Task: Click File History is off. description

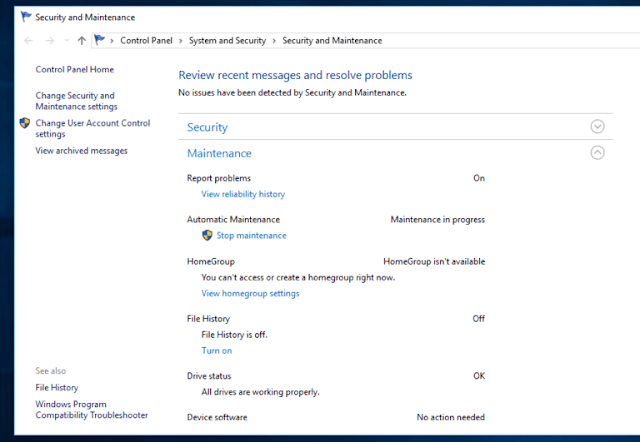Action: [234, 335]
